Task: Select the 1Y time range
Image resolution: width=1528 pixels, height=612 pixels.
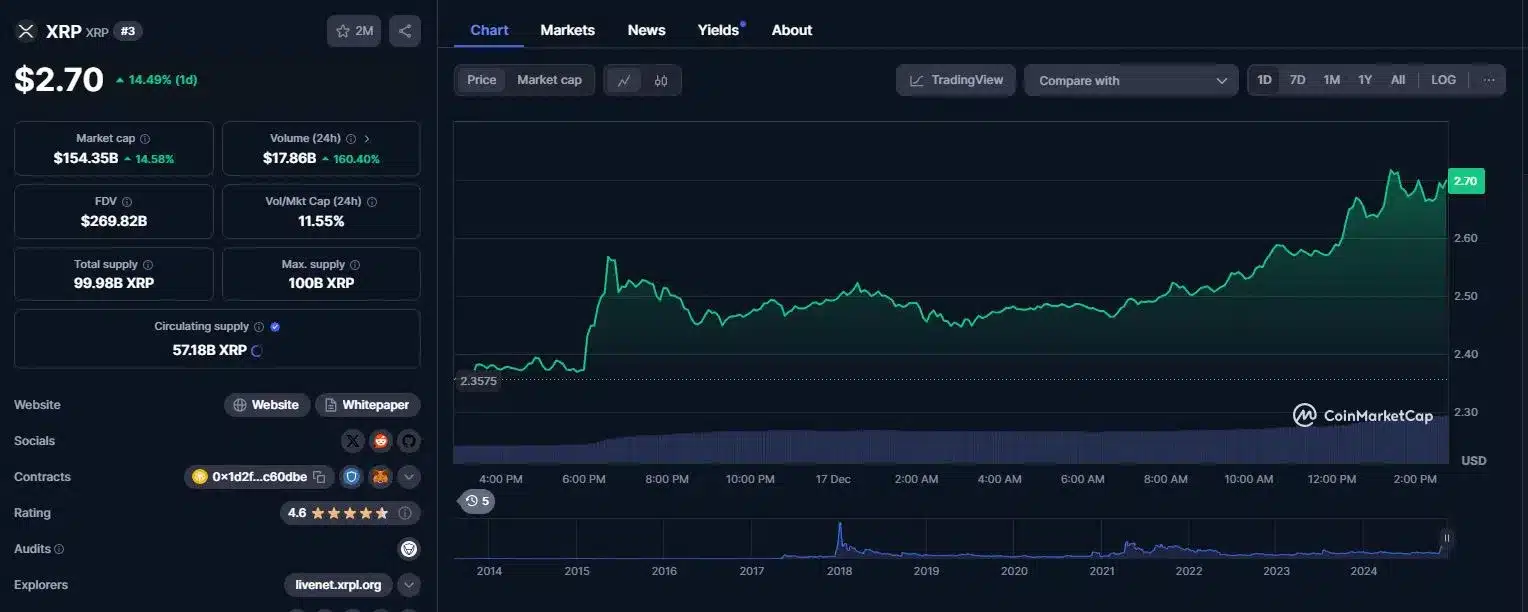Action: pos(1365,80)
